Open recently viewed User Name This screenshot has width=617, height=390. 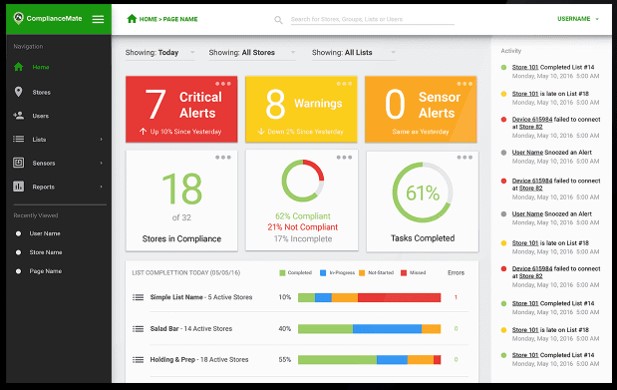tap(45, 233)
